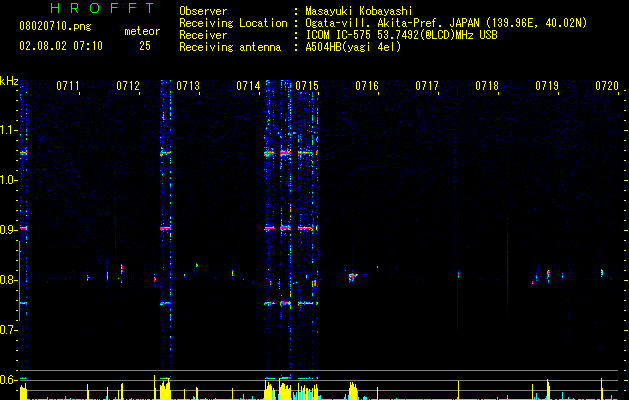Screen dimensions: 629x400
Task: Click the meteor count 25
Action: [145, 46]
